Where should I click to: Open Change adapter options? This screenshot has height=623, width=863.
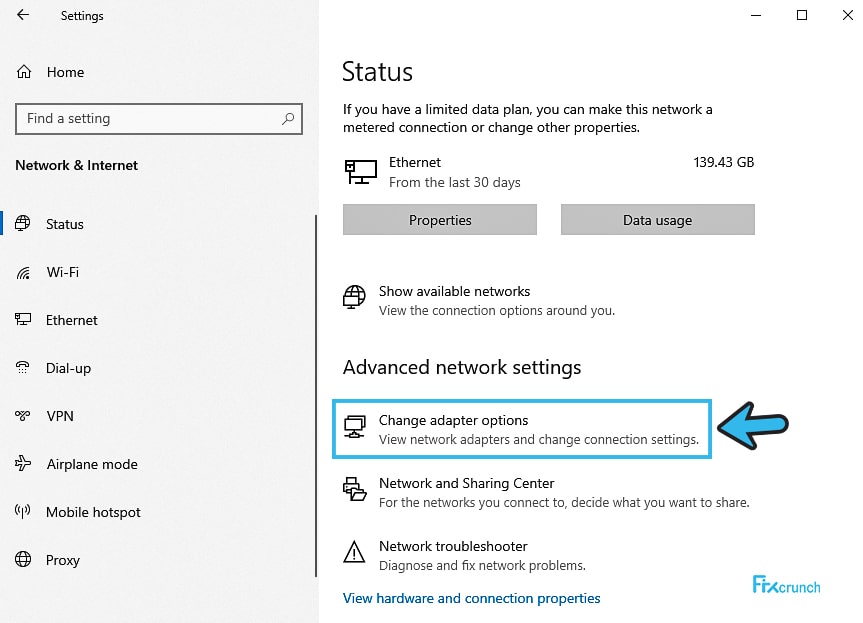coord(454,420)
